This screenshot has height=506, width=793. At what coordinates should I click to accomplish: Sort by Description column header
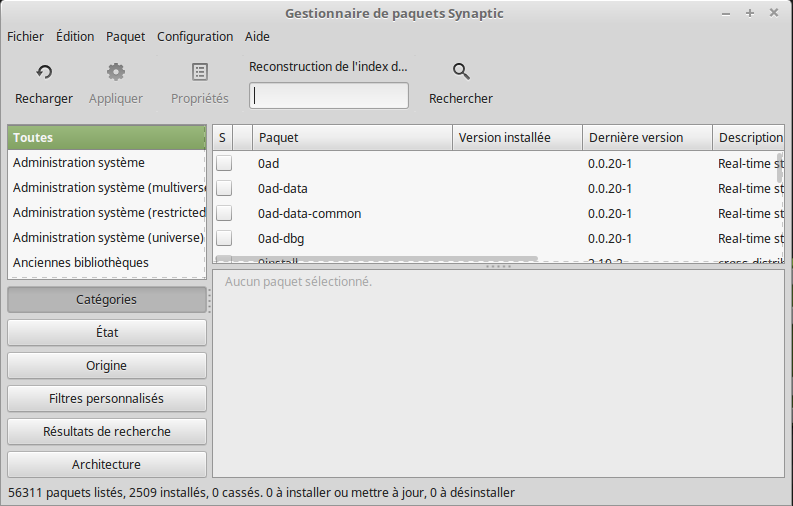point(748,137)
